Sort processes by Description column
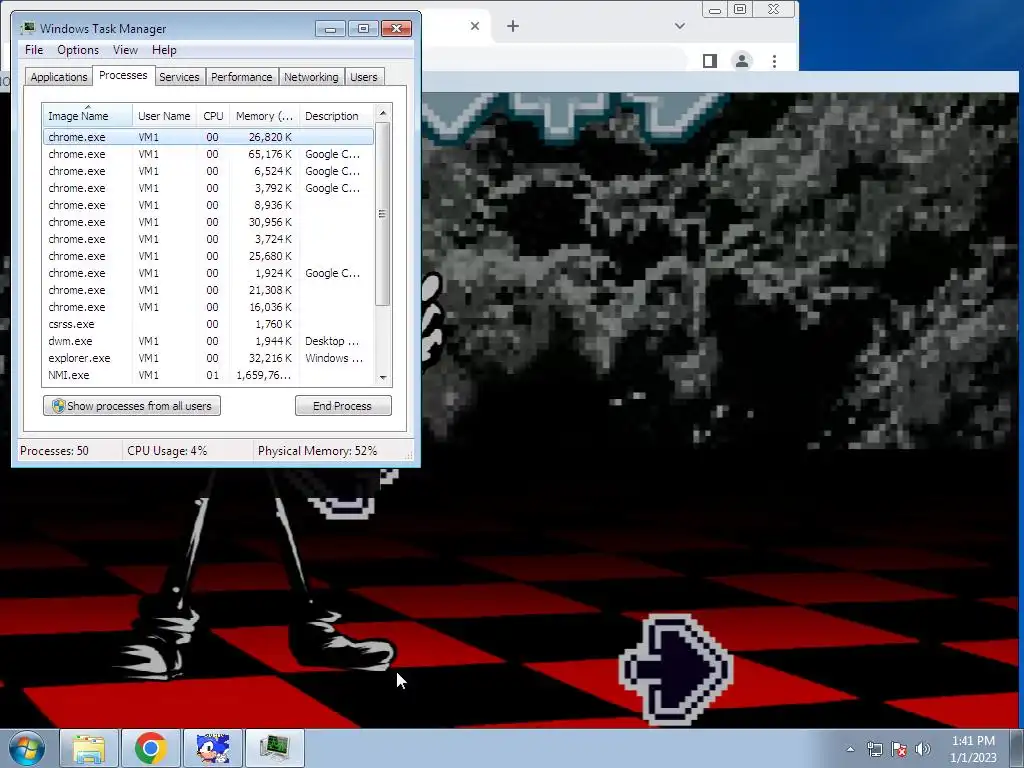The image size is (1024, 768). [336, 116]
